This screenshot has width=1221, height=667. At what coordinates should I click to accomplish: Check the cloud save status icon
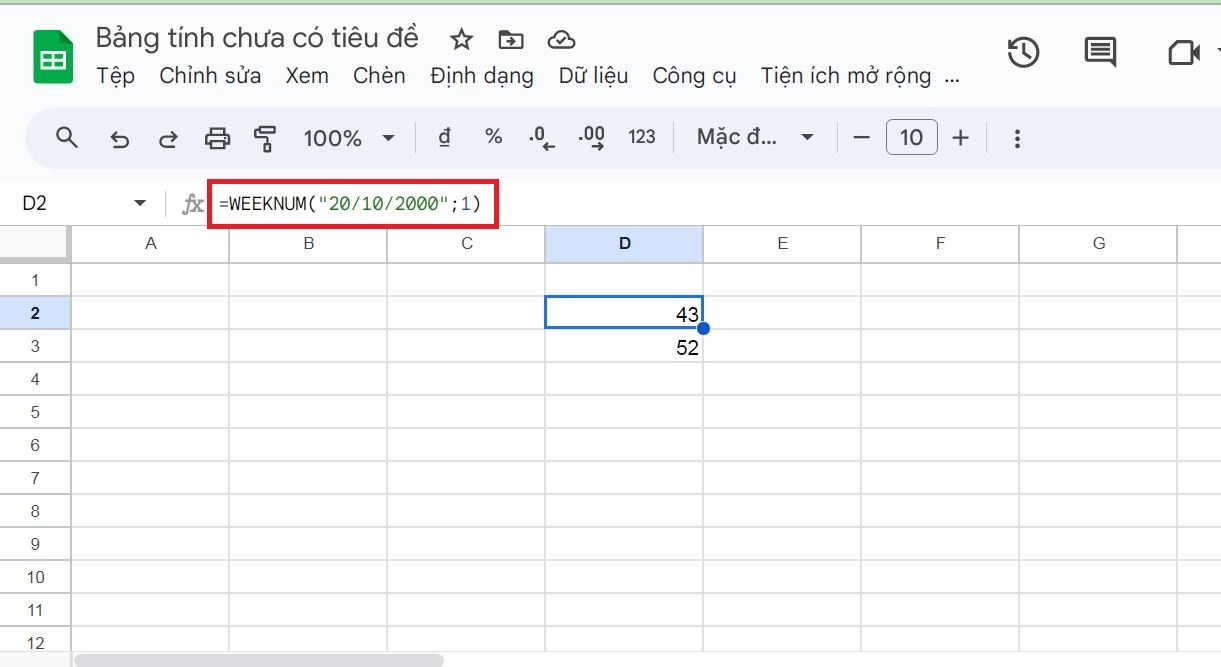click(x=562, y=40)
